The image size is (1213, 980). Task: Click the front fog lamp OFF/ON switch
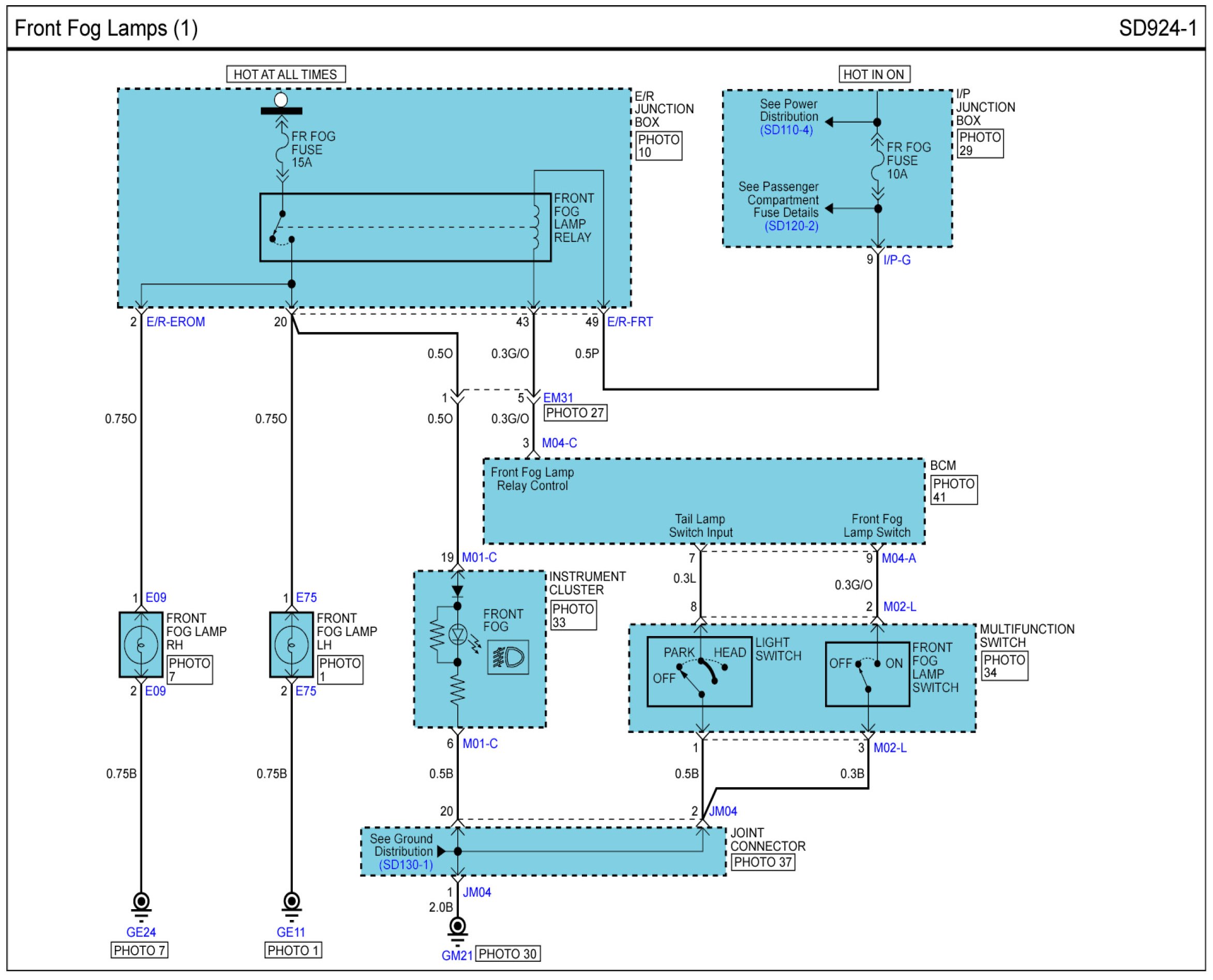coord(867,674)
